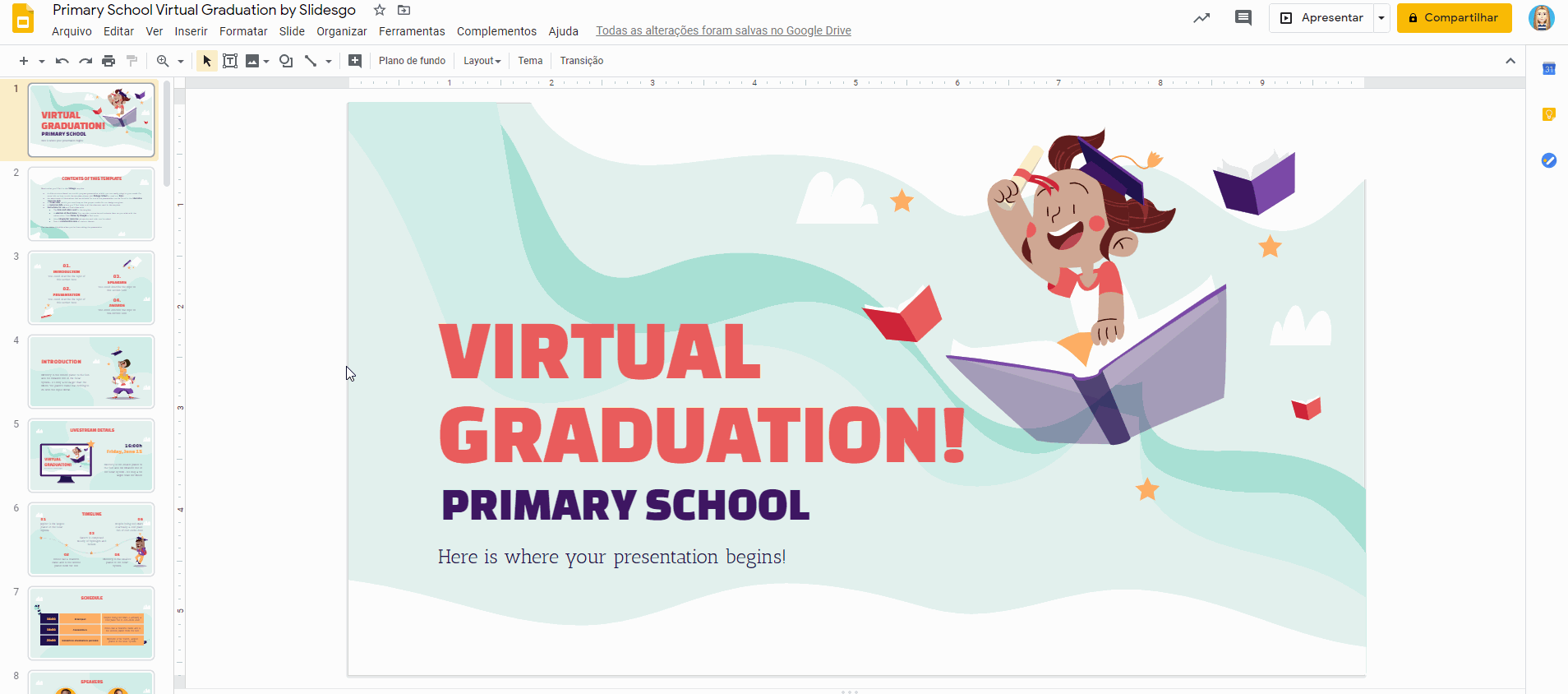Open the line type dropdown arrow

point(329,61)
